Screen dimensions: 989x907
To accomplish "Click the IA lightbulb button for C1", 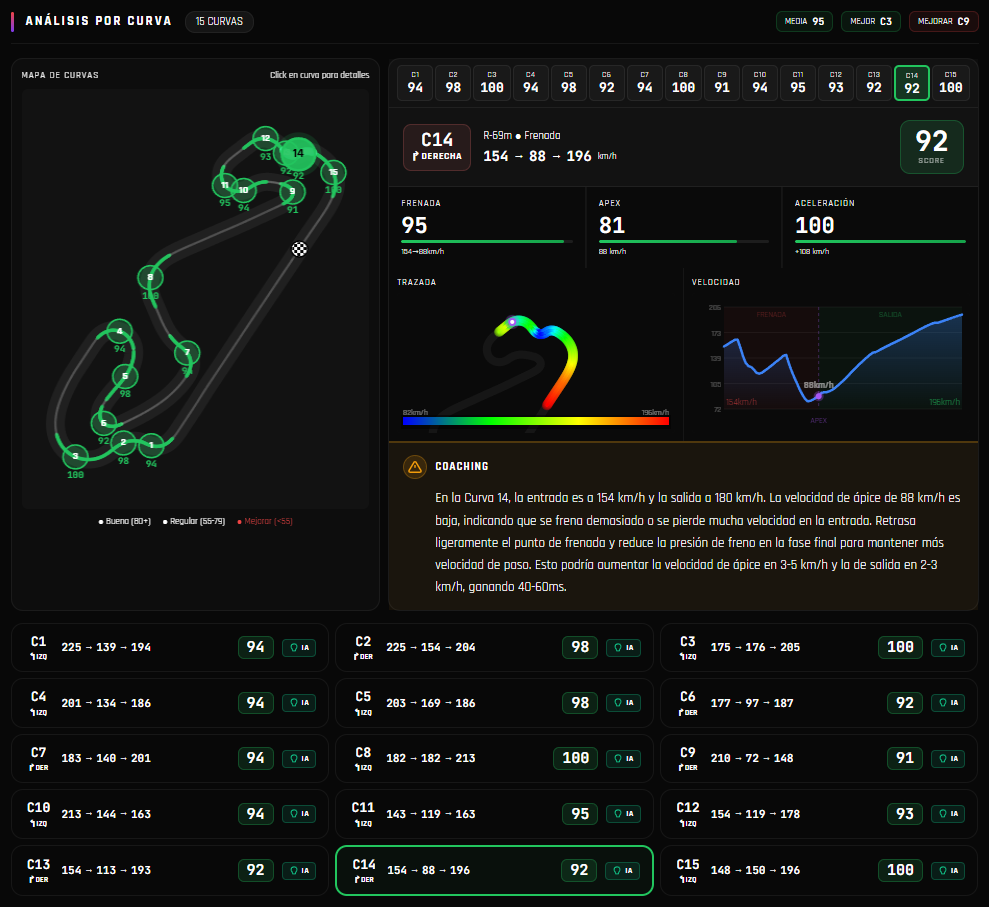I will pyautogui.click(x=299, y=648).
